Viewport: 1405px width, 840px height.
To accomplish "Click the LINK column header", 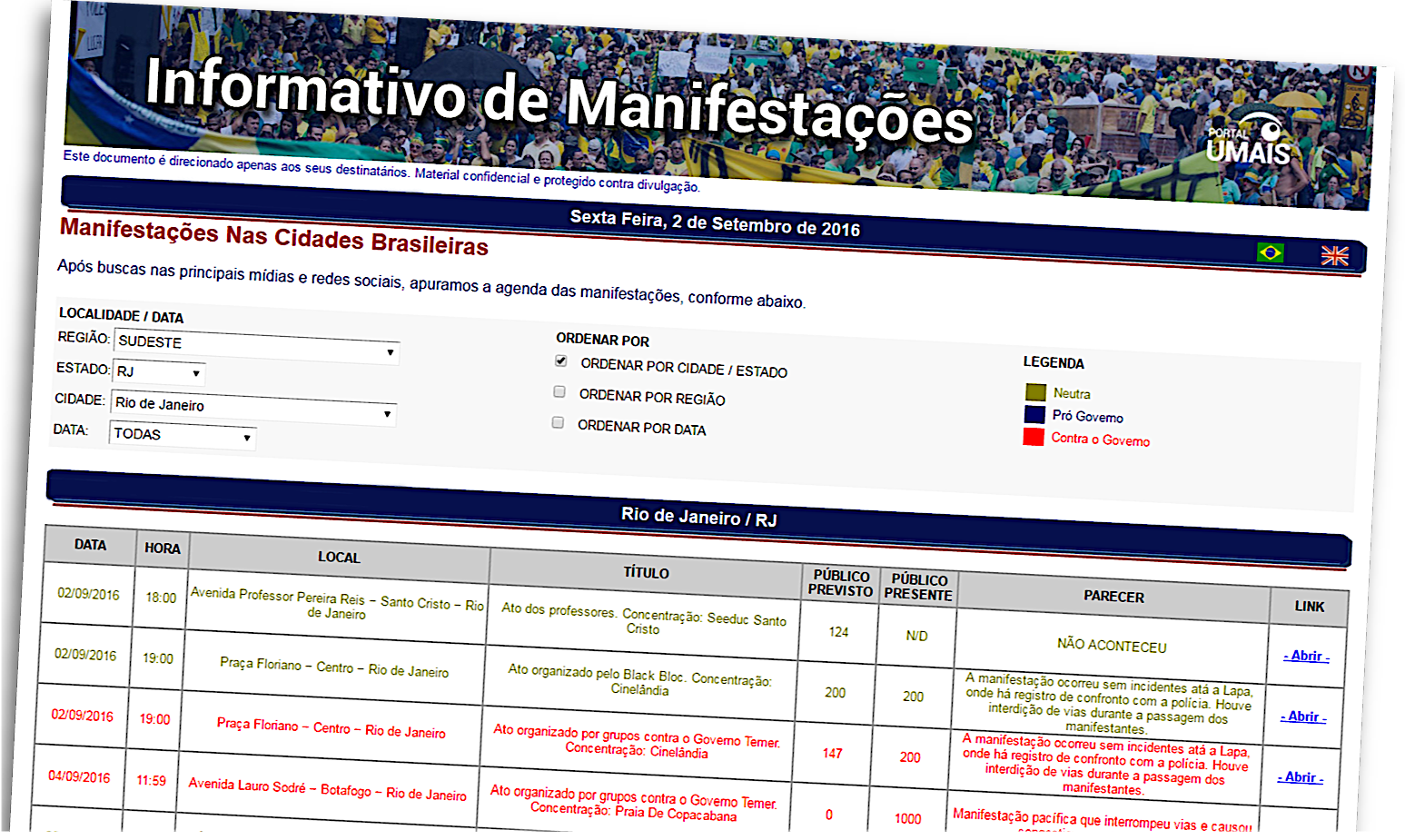I will coord(1309,606).
